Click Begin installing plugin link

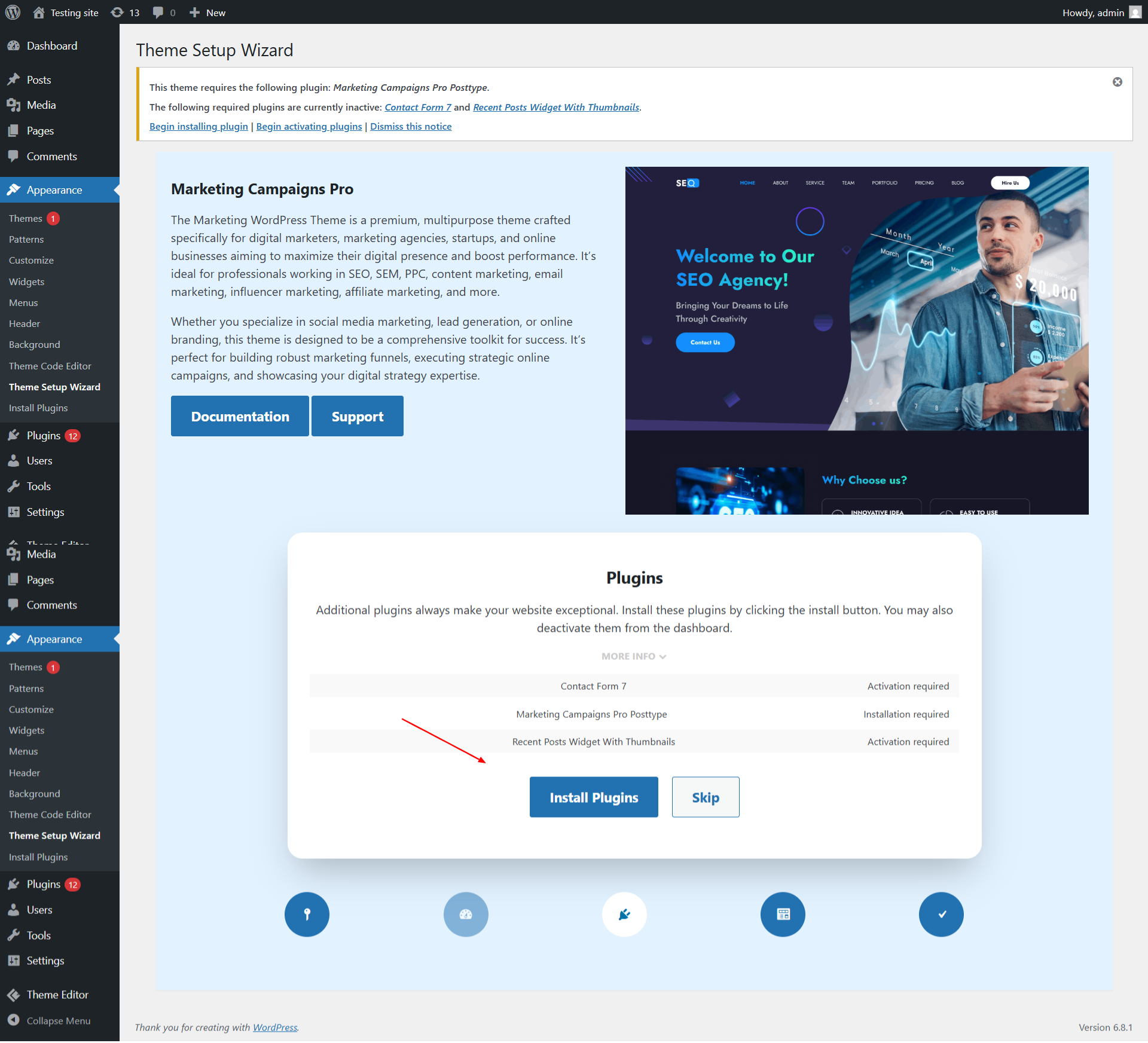[x=199, y=127]
